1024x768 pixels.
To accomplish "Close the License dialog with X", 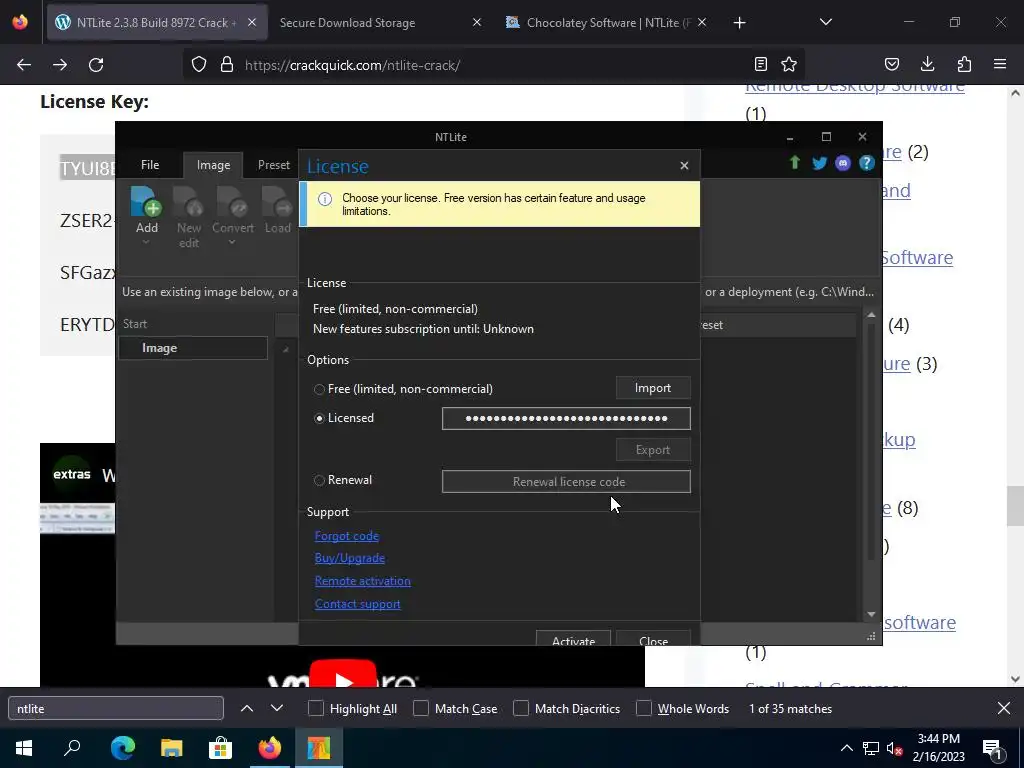I will [684, 166].
